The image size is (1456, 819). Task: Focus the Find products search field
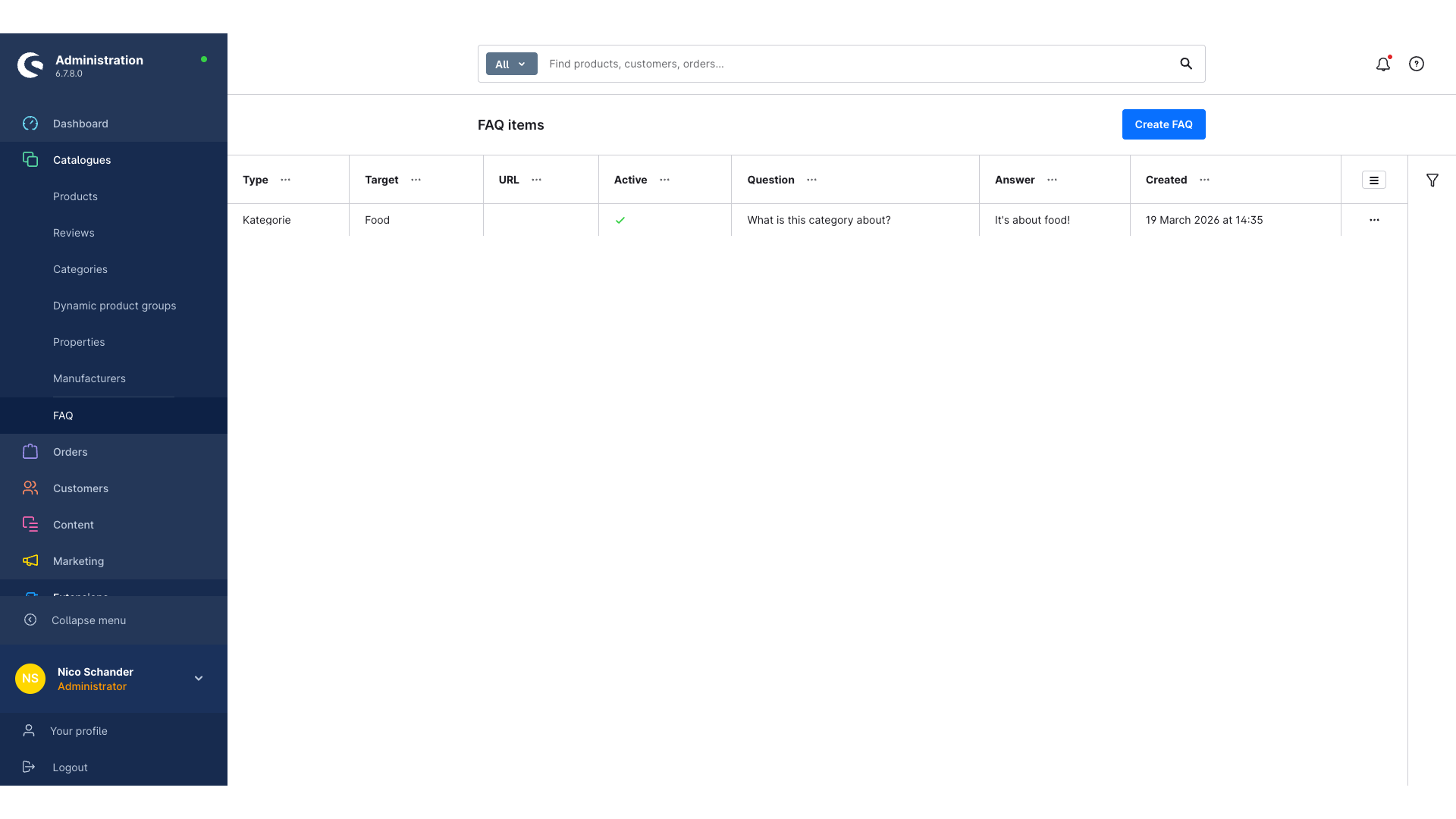857,64
